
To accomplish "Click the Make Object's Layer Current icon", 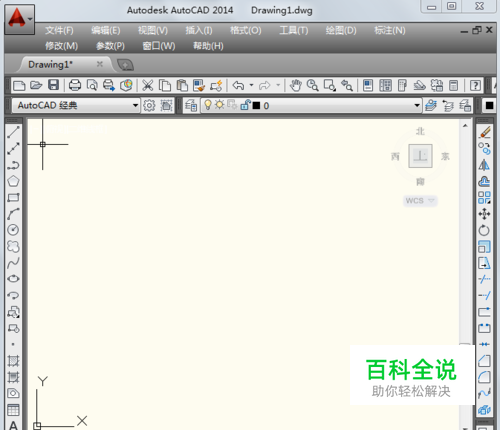I will (431, 106).
